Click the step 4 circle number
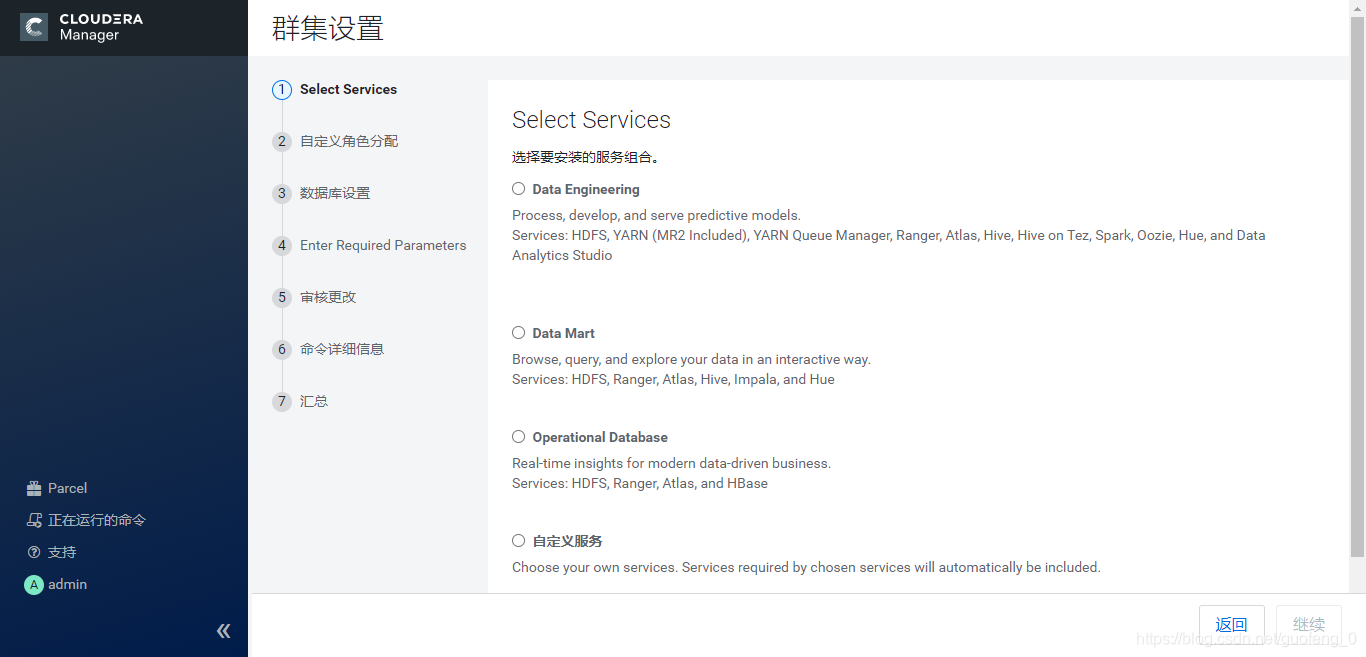The image size is (1366, 657). tap(282, 245)
